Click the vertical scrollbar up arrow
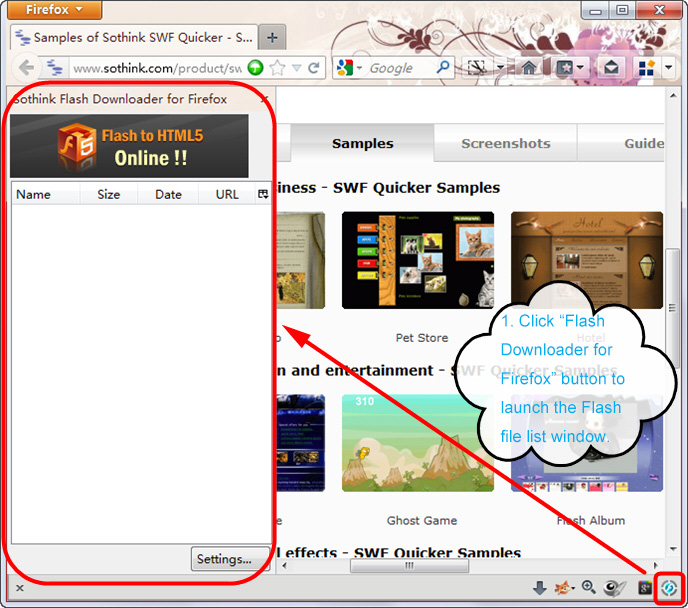Image resolution: width=688 pixels, height=608 pixels. click(673, 95)
